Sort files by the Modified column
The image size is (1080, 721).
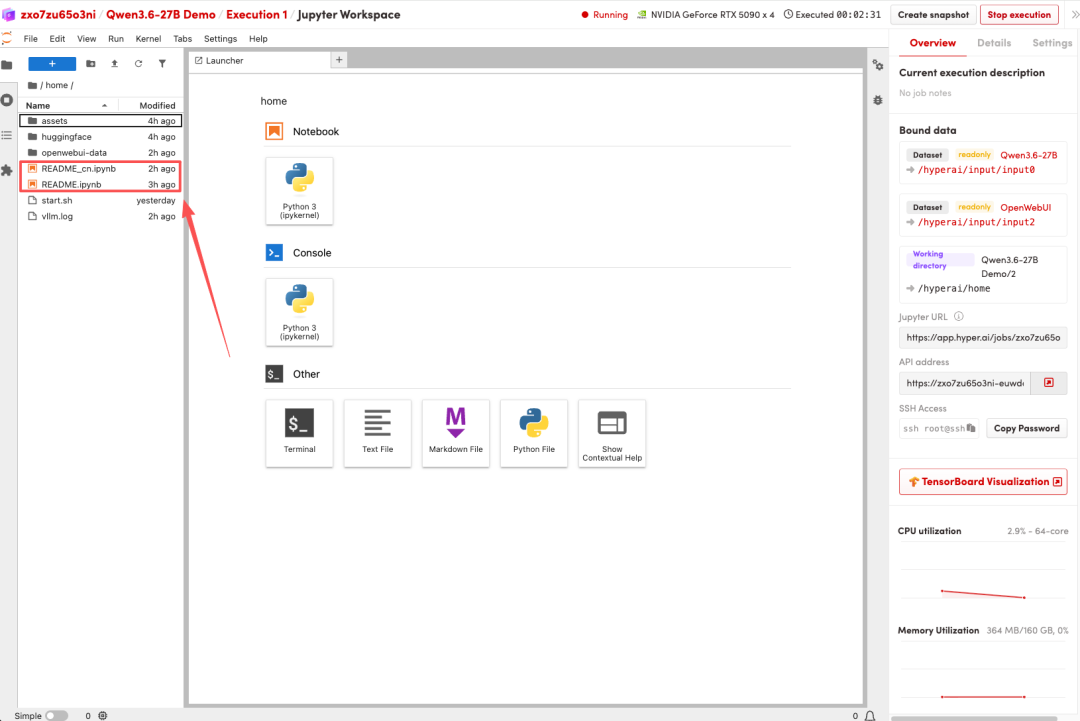(157, 105)
